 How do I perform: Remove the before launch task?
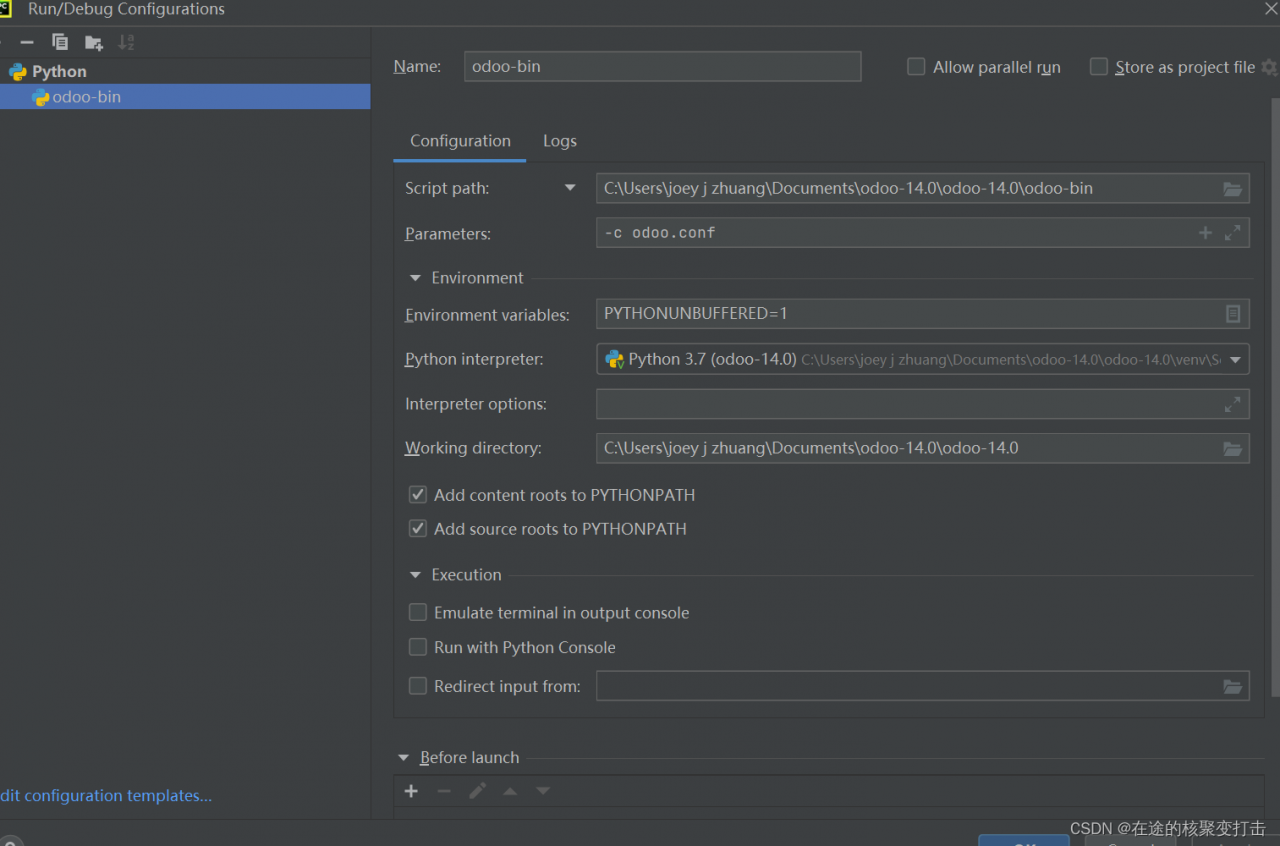444,791
